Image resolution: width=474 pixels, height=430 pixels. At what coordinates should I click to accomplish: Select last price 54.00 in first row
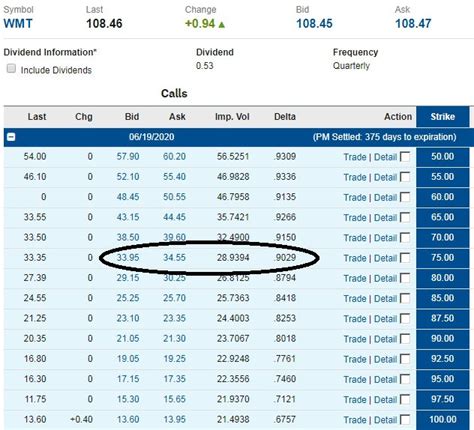pos(35,156)
